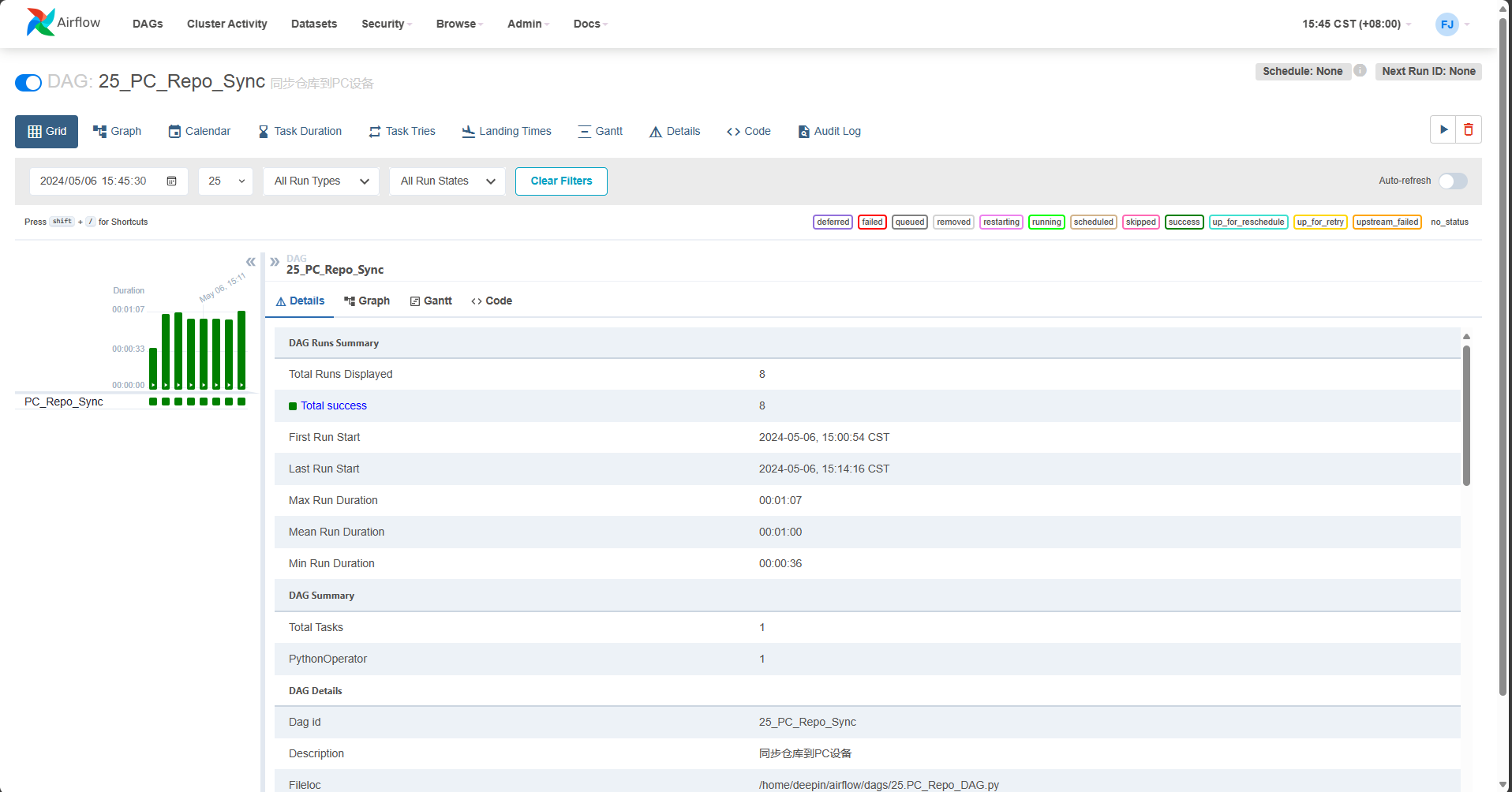The height and width of the screenshot is (792, 1512).
Task: Go to Cluster Activity
Action: click(227, 24)
